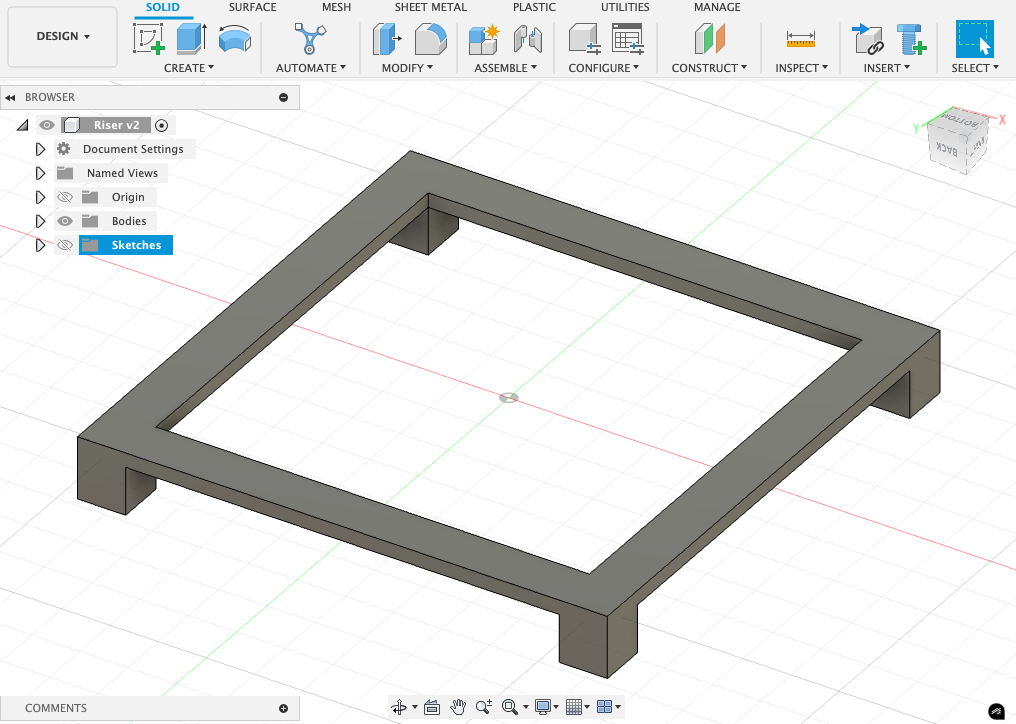The height and width of the screenshot is (724, 1016).
Task: Switch to the Utilities tab
Action: (625, 7)
